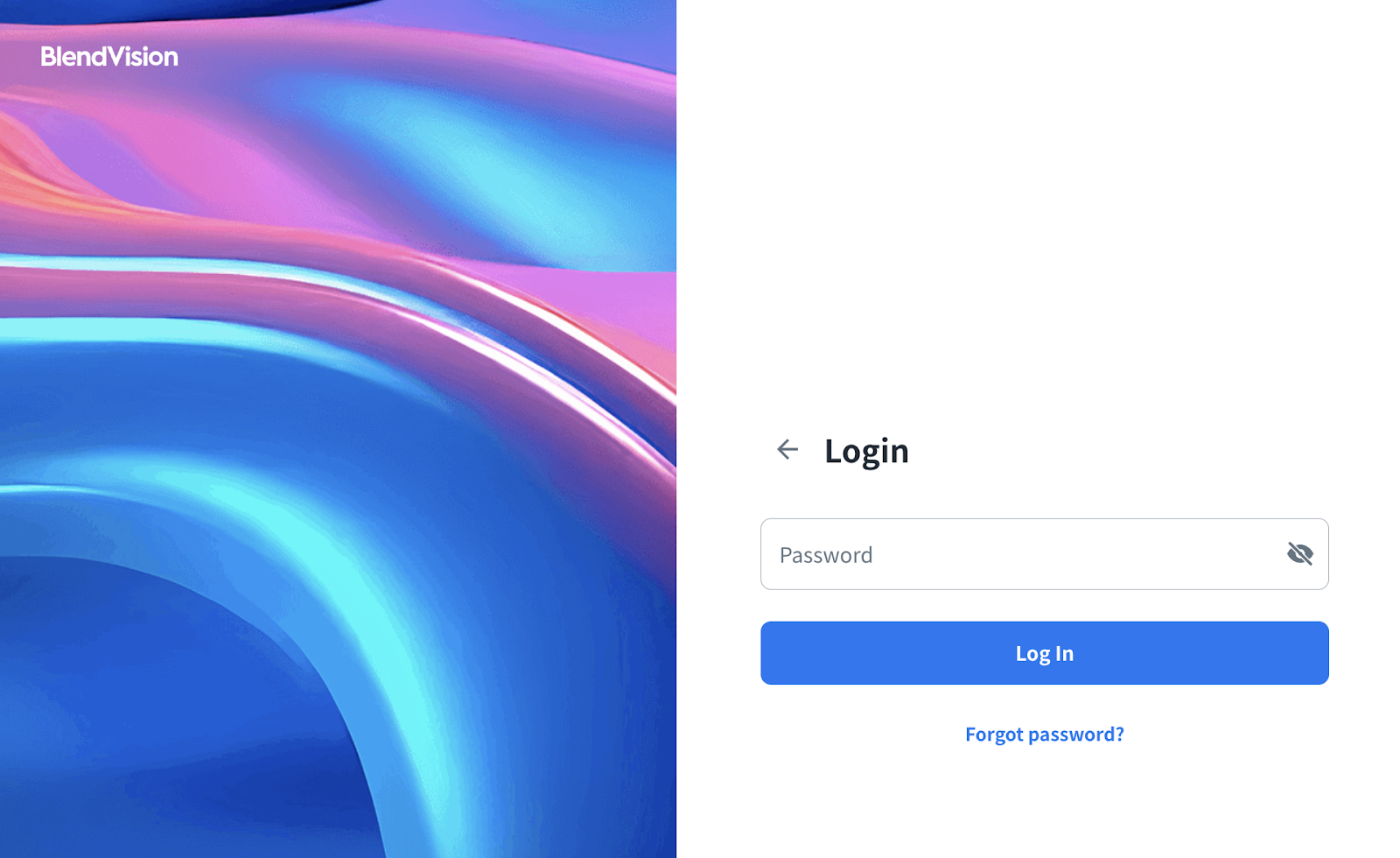Toggle password visibility with the crossed-eye icon
The height and width of the screenshot is (858, 1400).
[x=1299, y=553]
